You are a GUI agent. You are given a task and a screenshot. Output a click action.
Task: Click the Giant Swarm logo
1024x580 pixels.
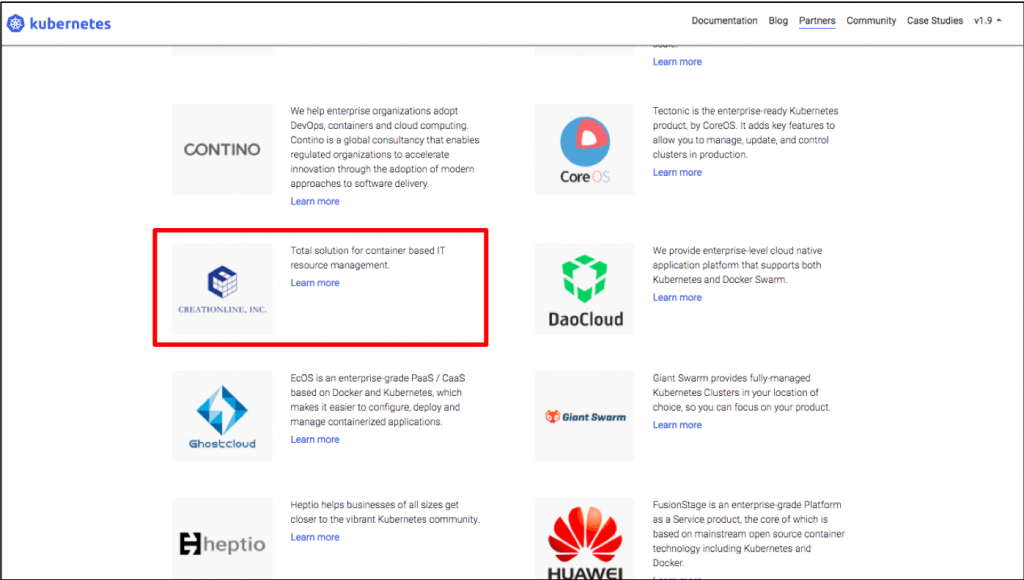pyautogui.click(x=584, y=416)
